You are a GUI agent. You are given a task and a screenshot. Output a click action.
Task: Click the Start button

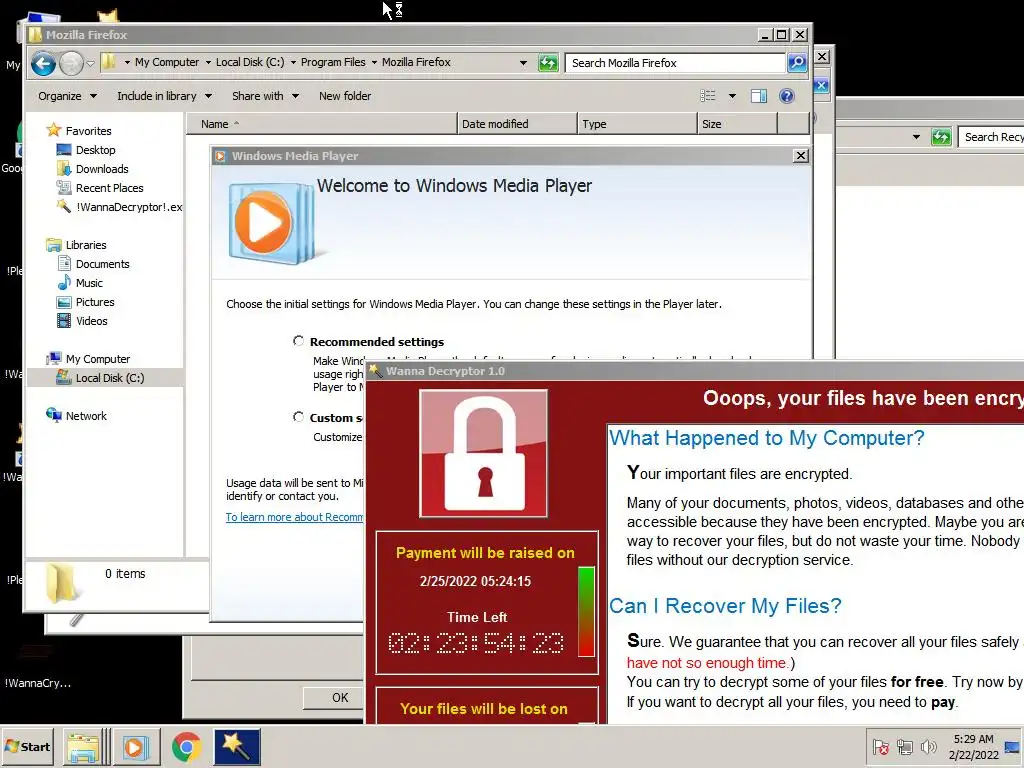[x=27, y=746]
